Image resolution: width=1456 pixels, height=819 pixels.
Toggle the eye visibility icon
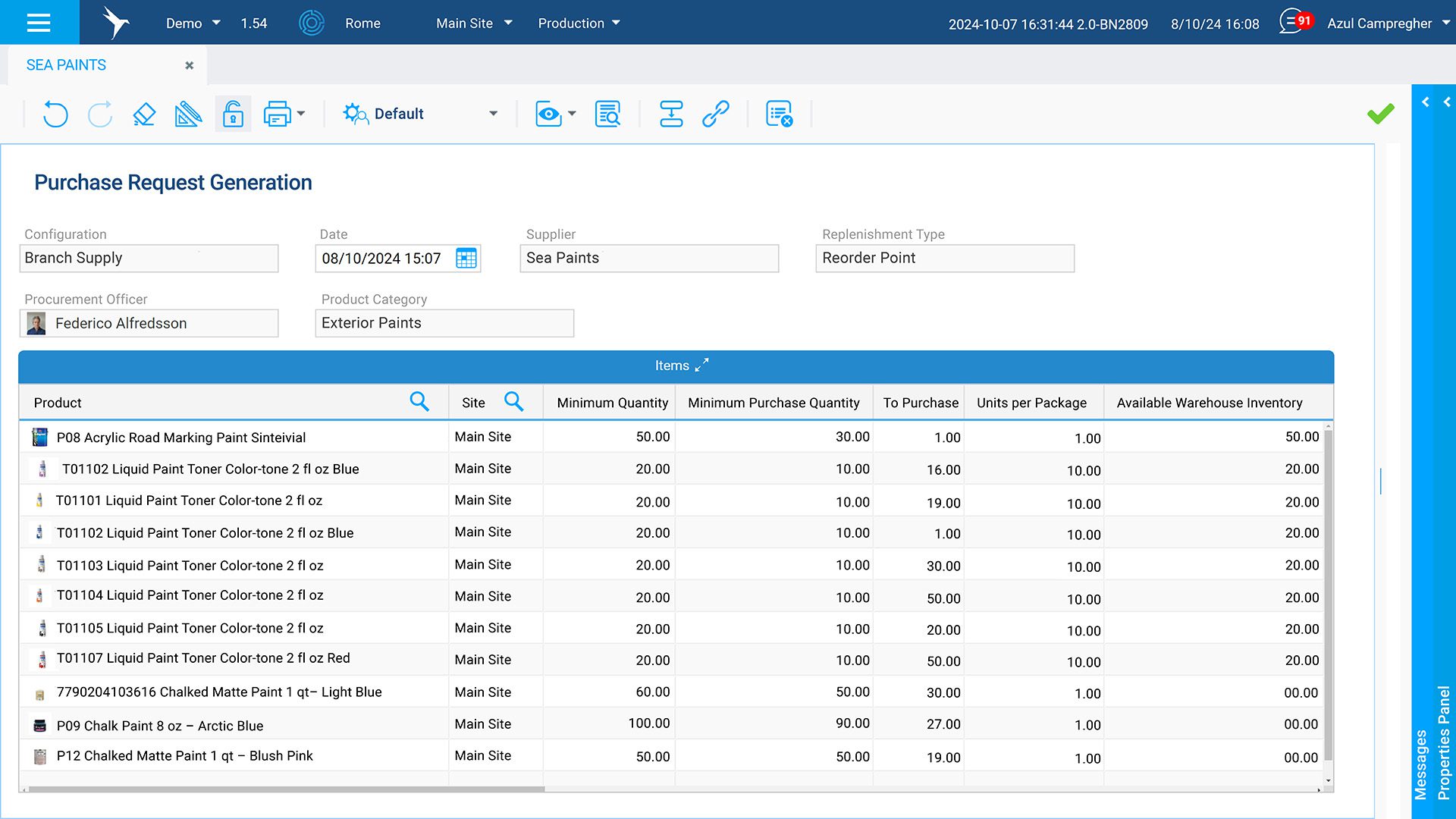[548, 115]
